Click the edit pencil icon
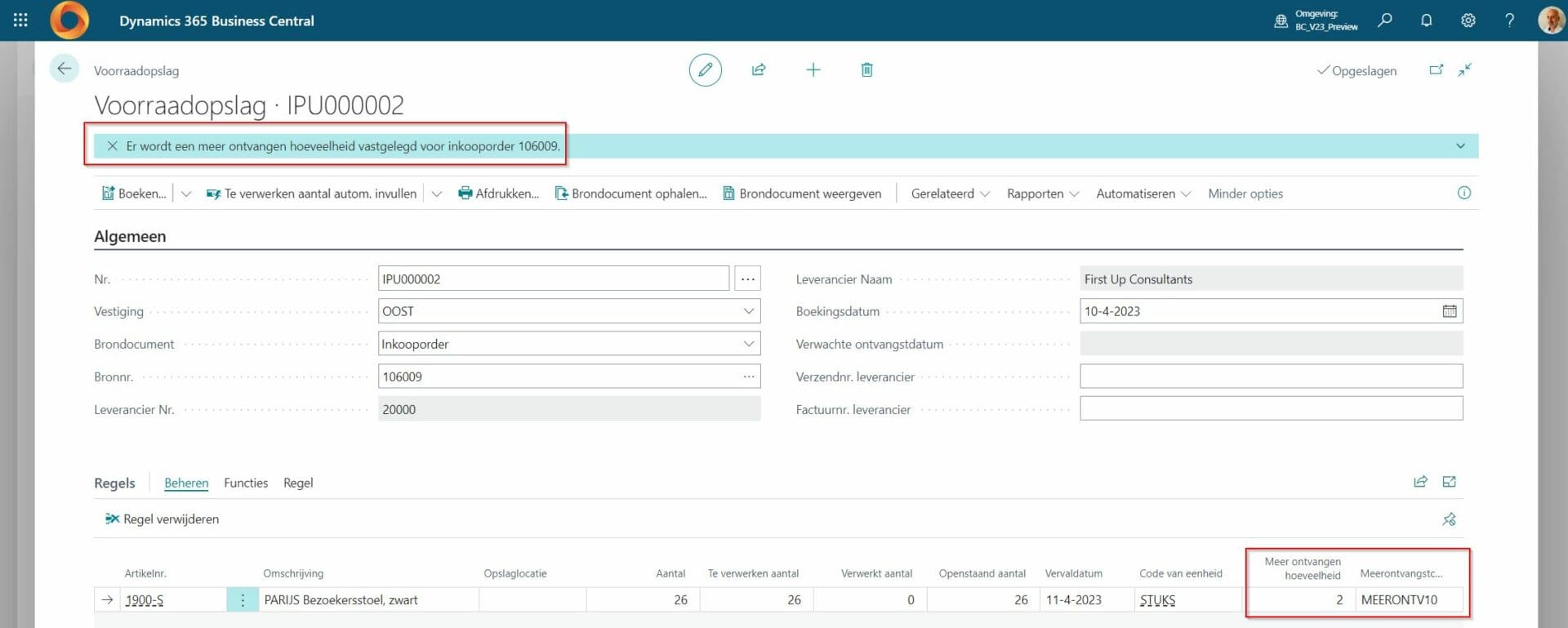 pos(706,70)
